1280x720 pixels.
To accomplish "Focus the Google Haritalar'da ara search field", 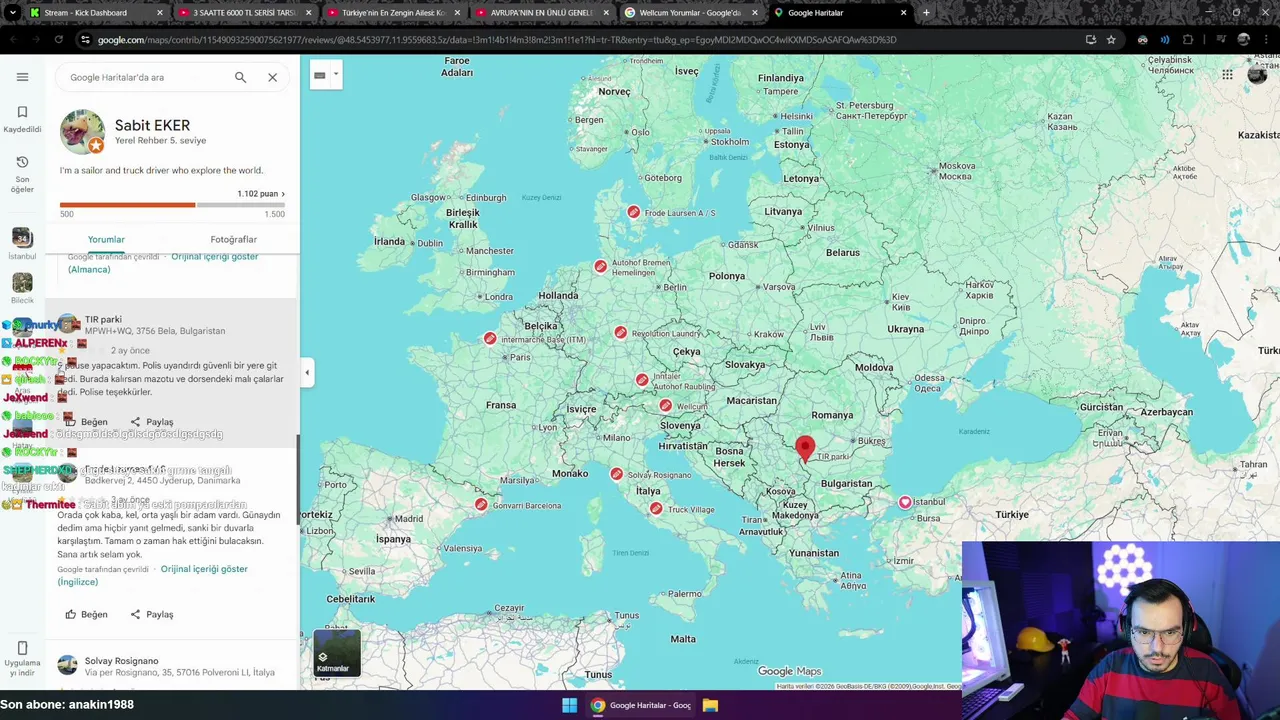I will [x=145, y=77].
